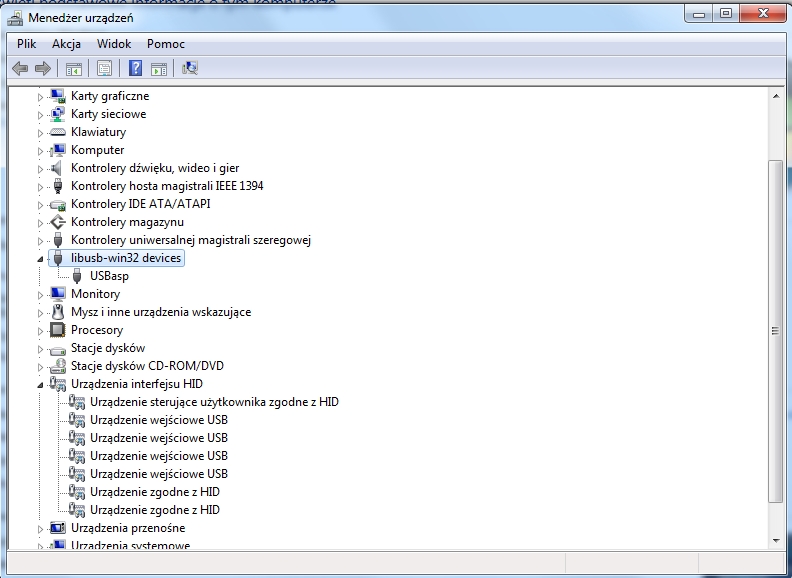Click the Monitory monitor icon

pyautogui.click(x=58, y=294)
